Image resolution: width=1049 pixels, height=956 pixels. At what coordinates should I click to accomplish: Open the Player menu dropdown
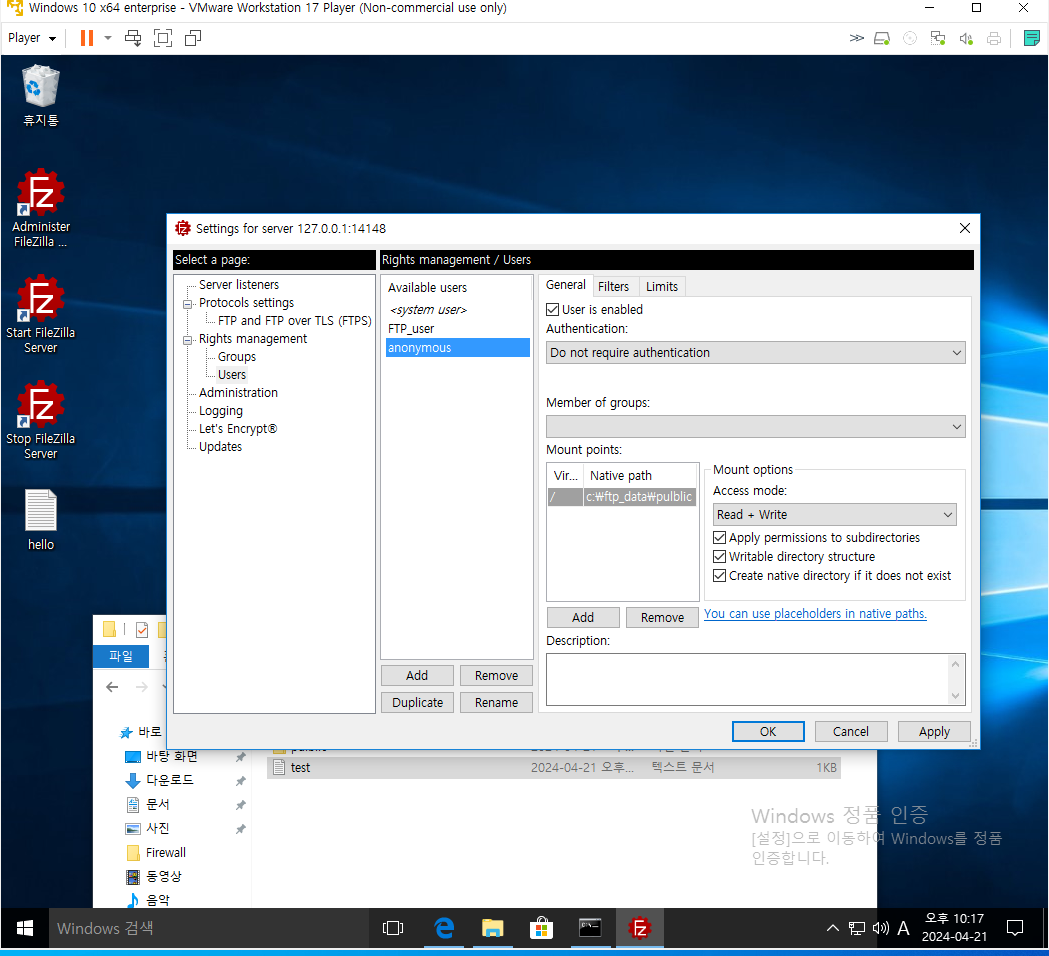pyautogui.click(x=31, y=38)
